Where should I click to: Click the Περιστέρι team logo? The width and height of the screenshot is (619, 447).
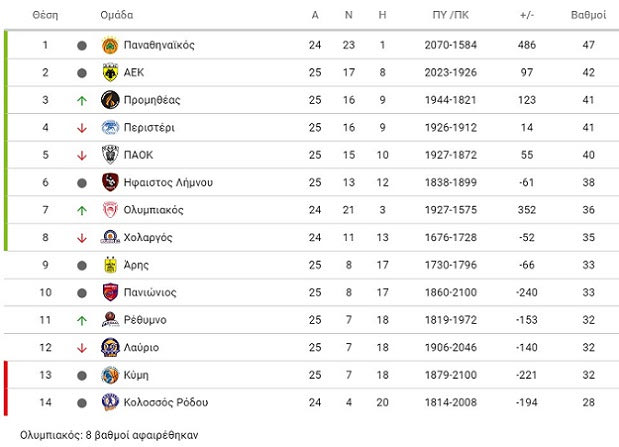click(110, 128)
